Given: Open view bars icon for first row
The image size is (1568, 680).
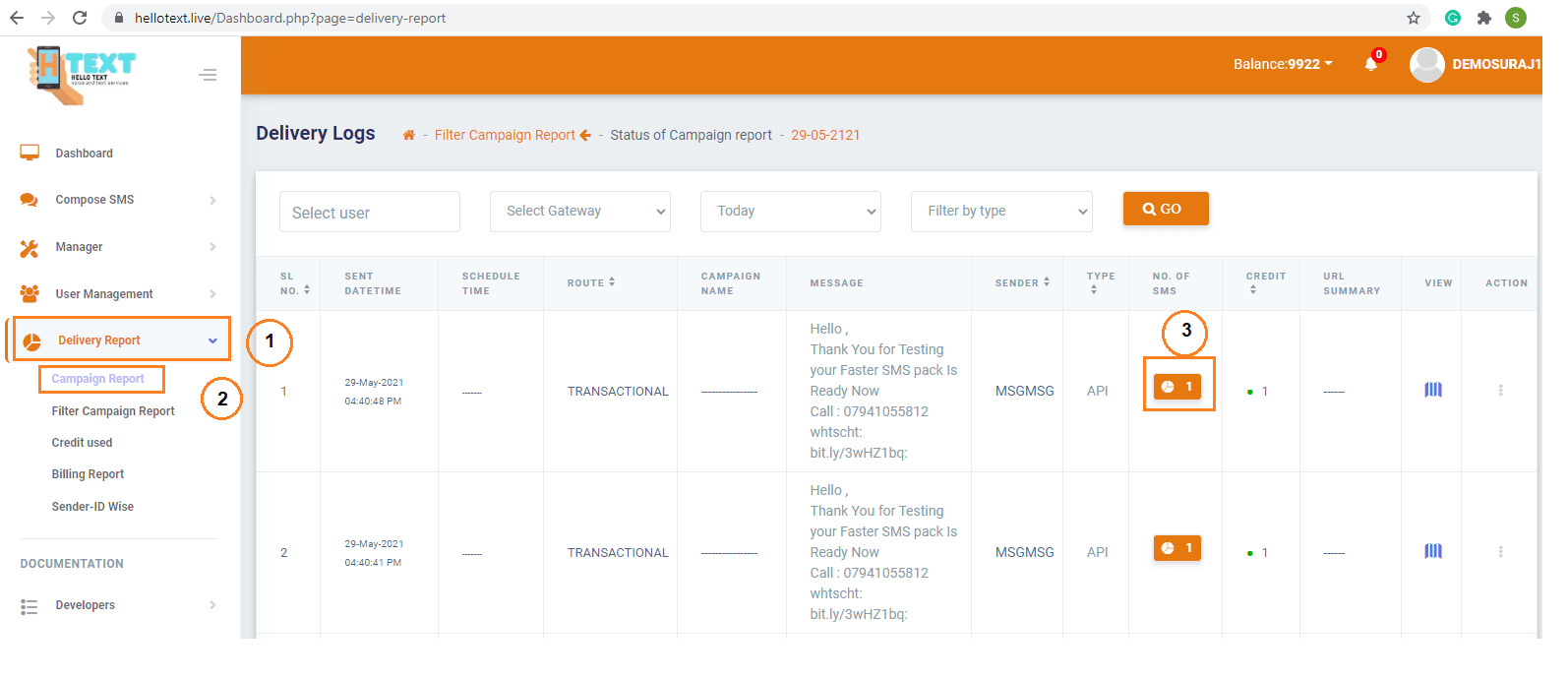Looking at the screenshot, I should pos(1433,391).
